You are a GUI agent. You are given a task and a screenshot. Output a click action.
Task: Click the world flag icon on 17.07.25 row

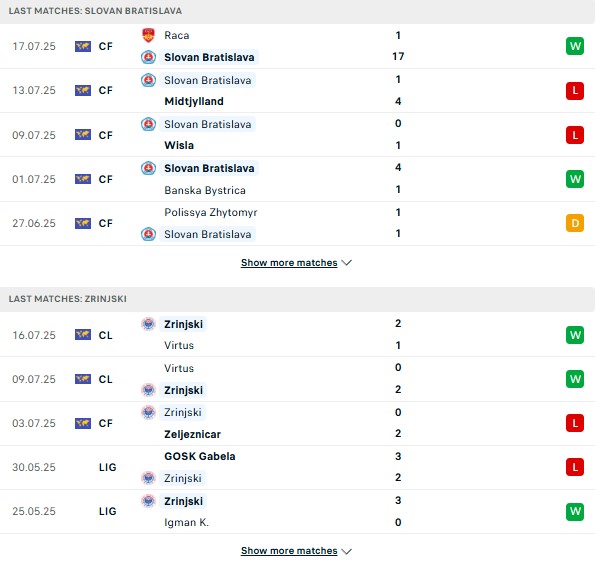coord(83,46)
